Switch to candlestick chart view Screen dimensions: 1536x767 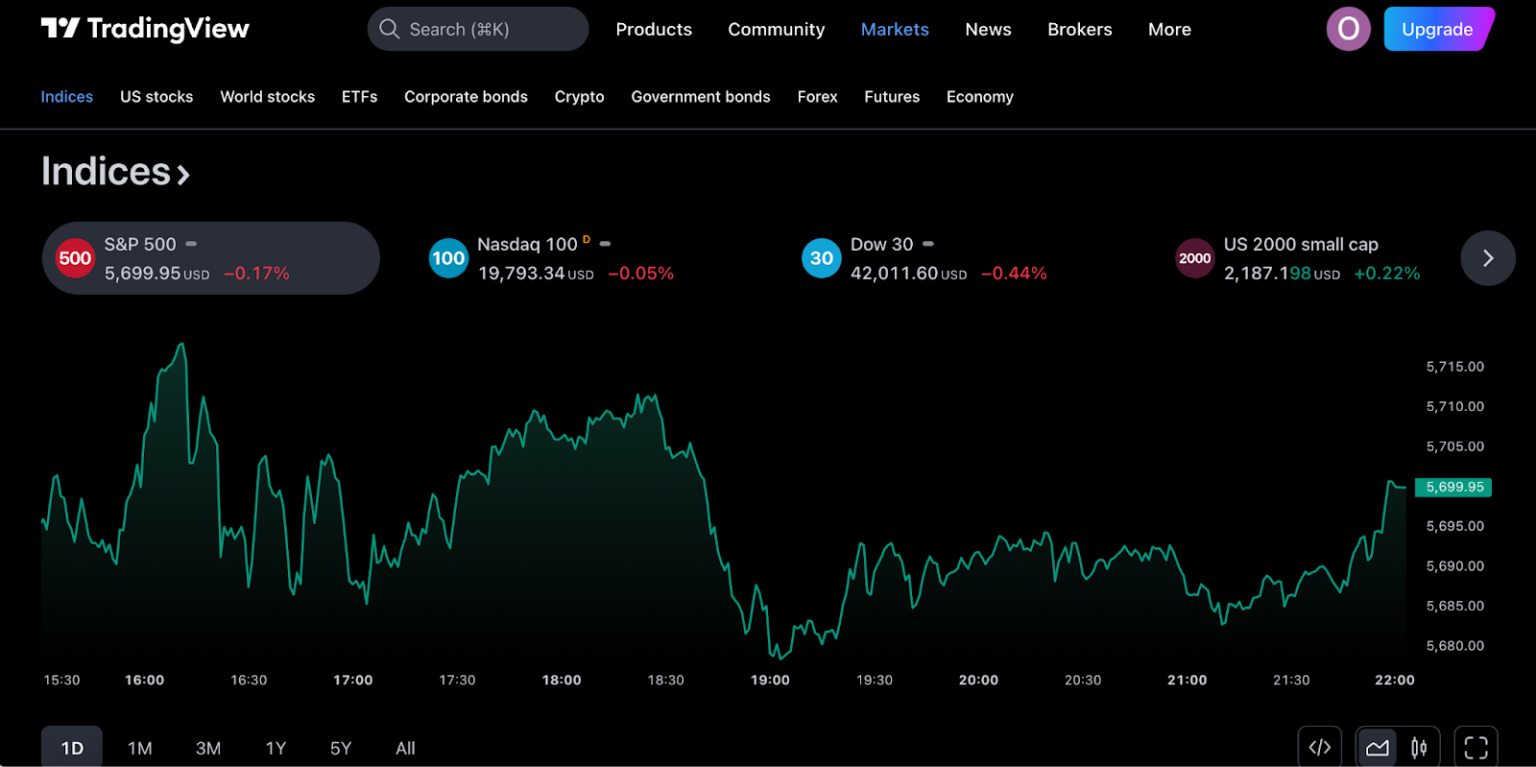click(1418, 747)
